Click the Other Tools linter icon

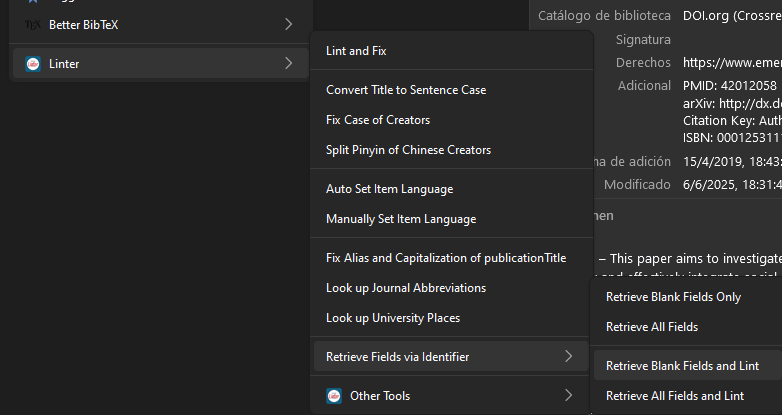[334, 396]
